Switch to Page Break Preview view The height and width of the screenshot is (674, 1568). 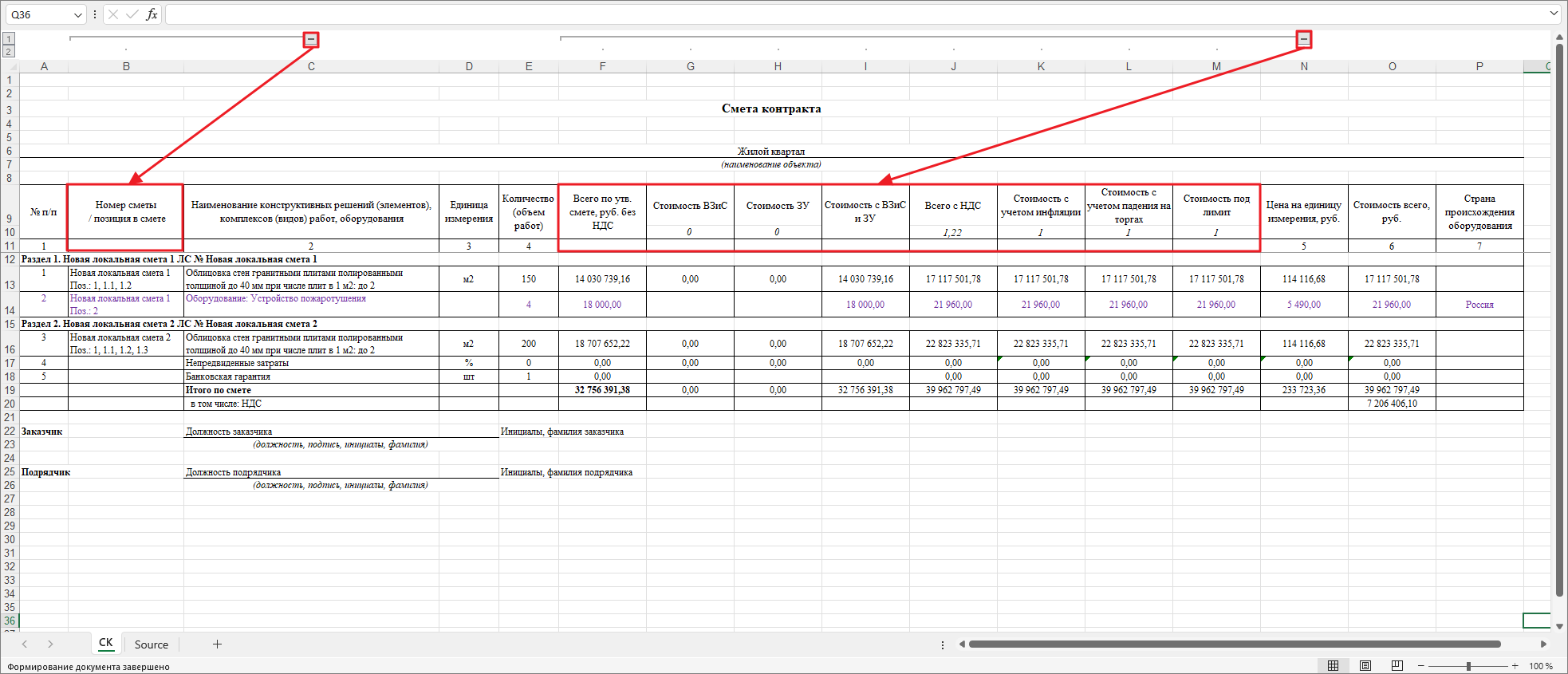pyautogui.click(x=1397, y=665)
